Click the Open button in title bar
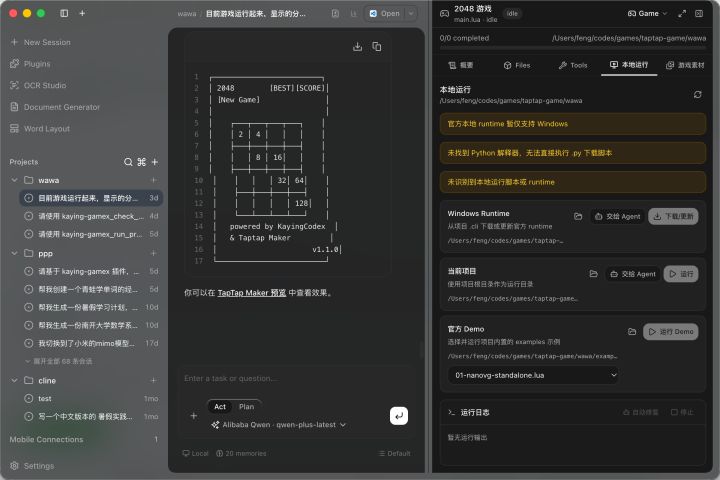Image resolution: width=720 pixels, height=480 pixels. pos(385,14)
